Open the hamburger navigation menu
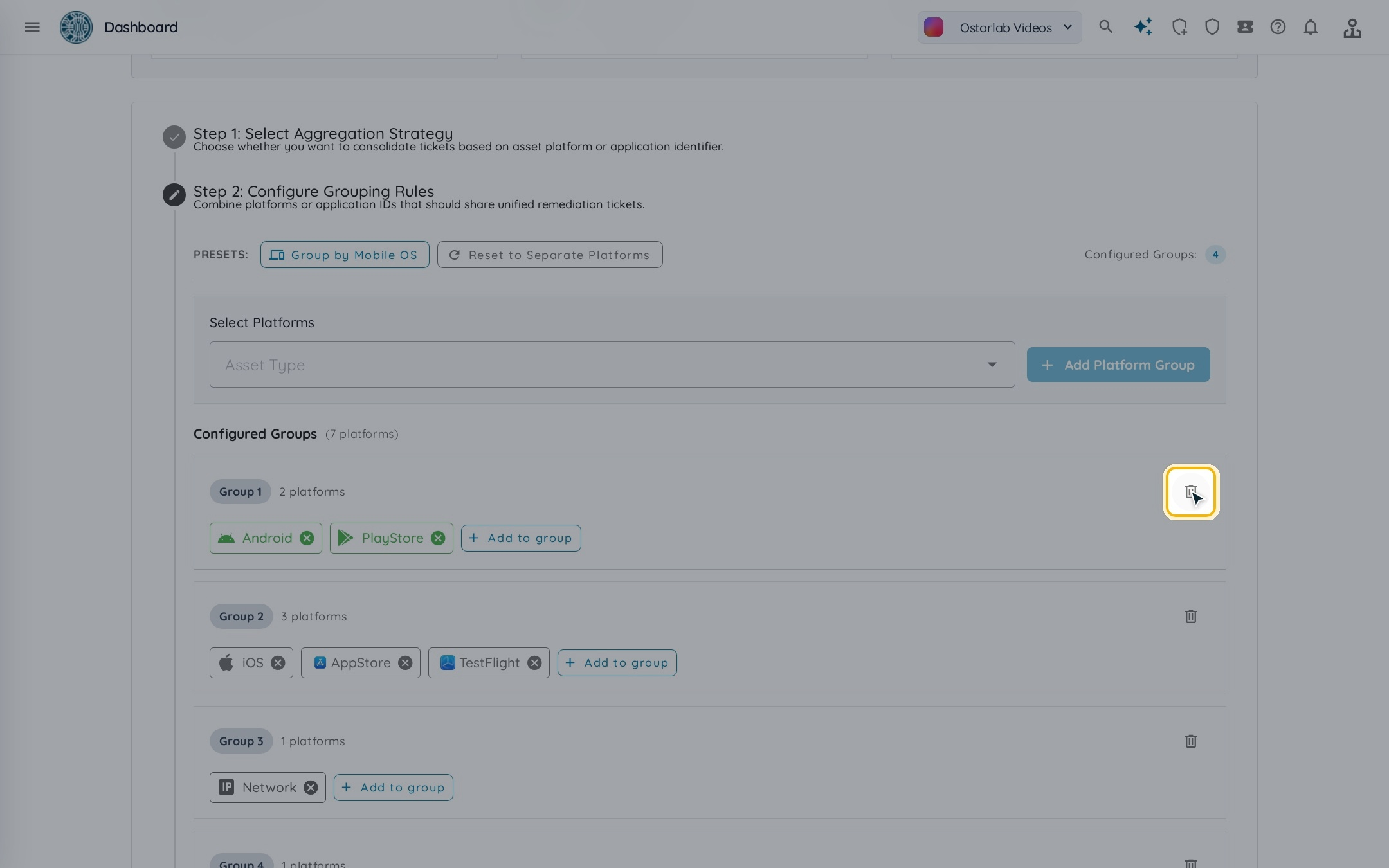Viewport: 1389px width, 868px height. click(32, 27)
